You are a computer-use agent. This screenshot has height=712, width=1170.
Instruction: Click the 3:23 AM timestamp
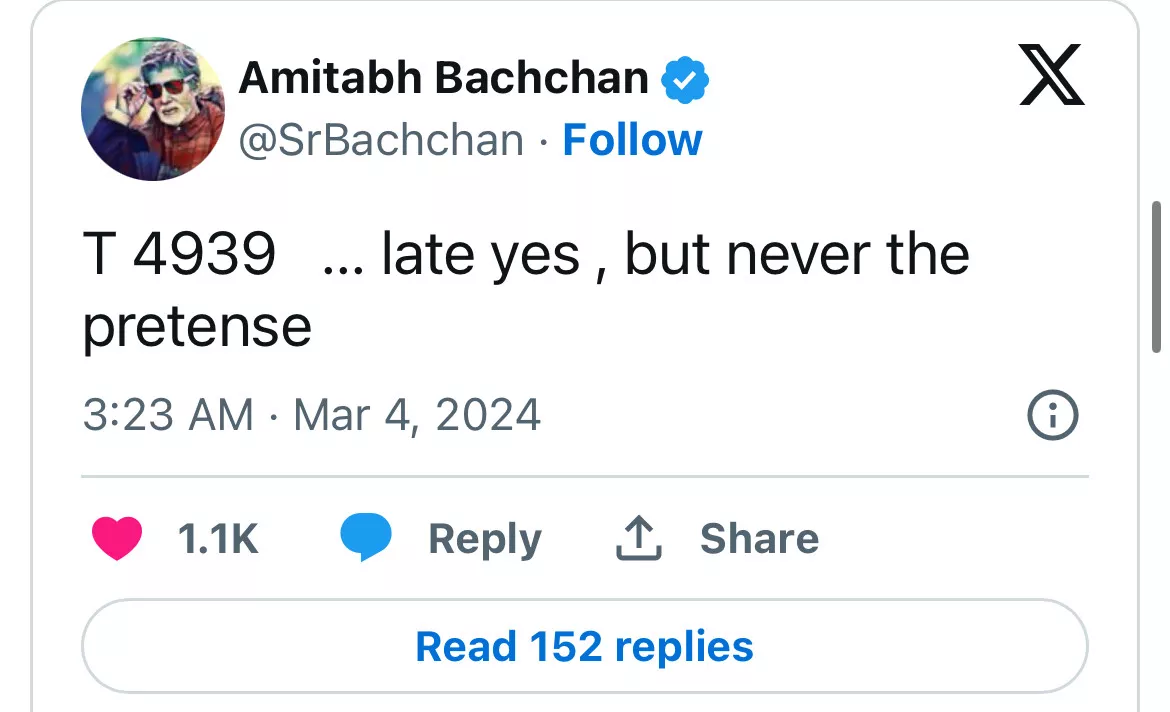(168, 415)
